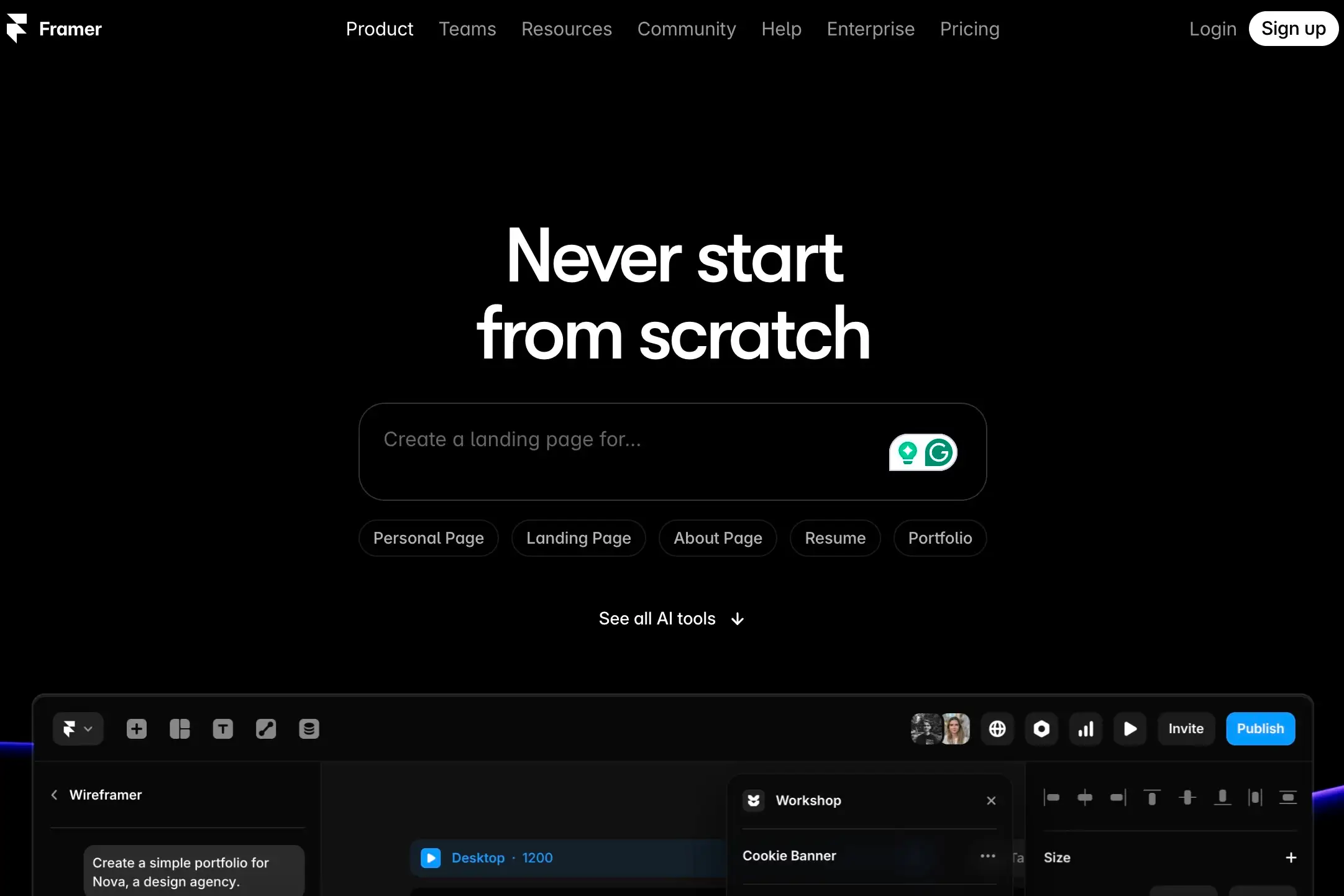Open the Resources menu

[567, 29]
